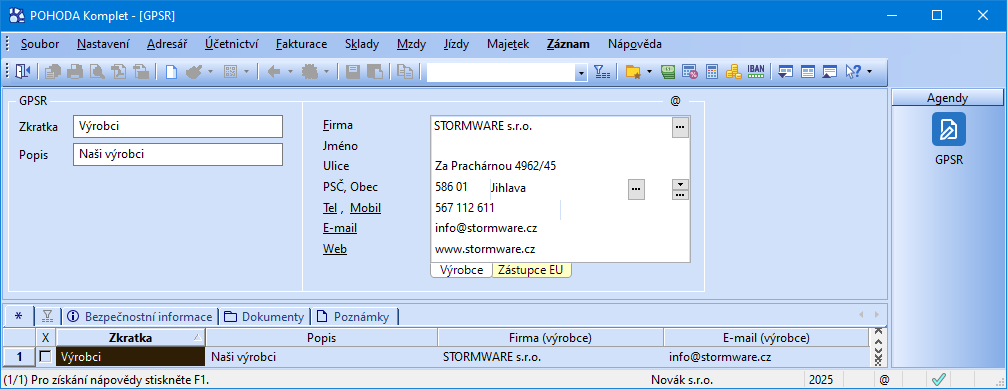Click info@stormware.cz cell in the table
This screenshot has height=389, width=1007.
coord(766,357)
